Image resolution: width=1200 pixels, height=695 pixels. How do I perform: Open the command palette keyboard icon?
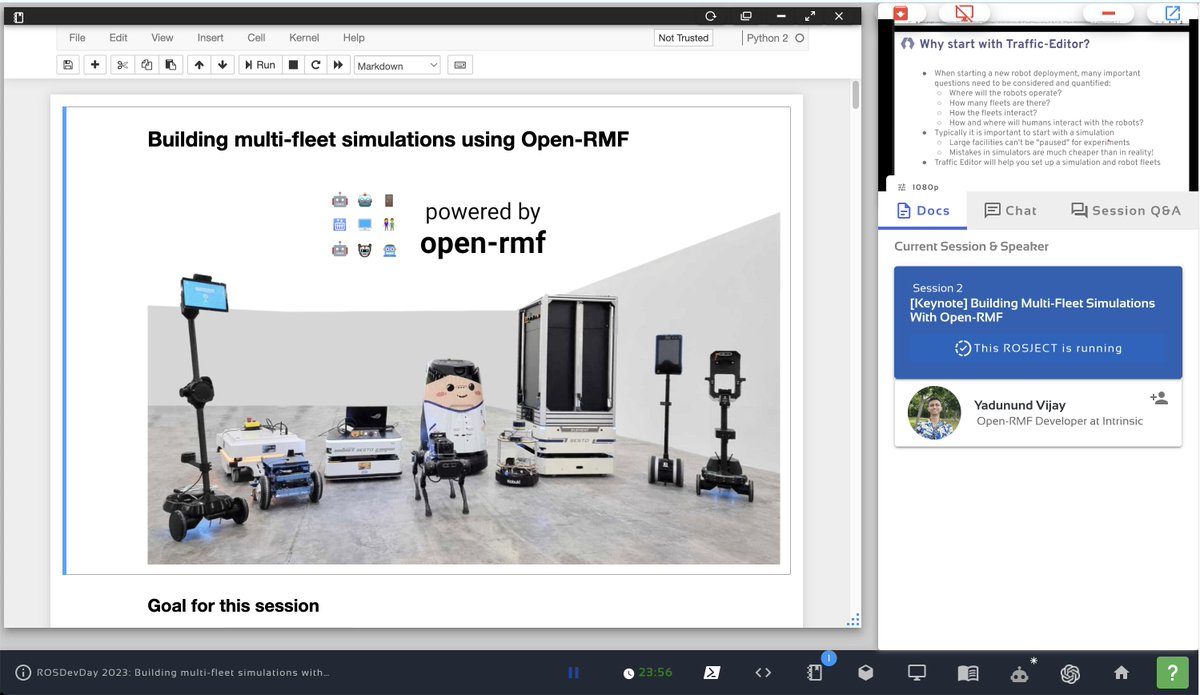click(458, 64)
